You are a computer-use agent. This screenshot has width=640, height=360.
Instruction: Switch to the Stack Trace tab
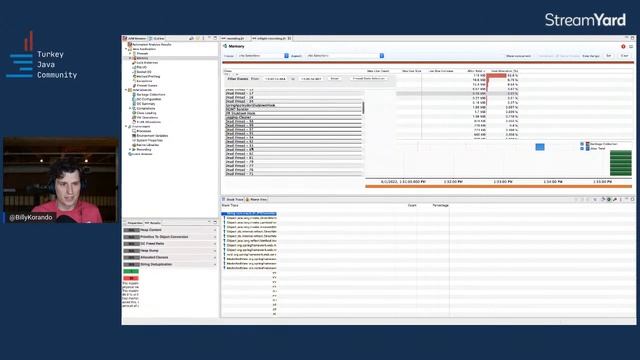[x=233, y=200]
